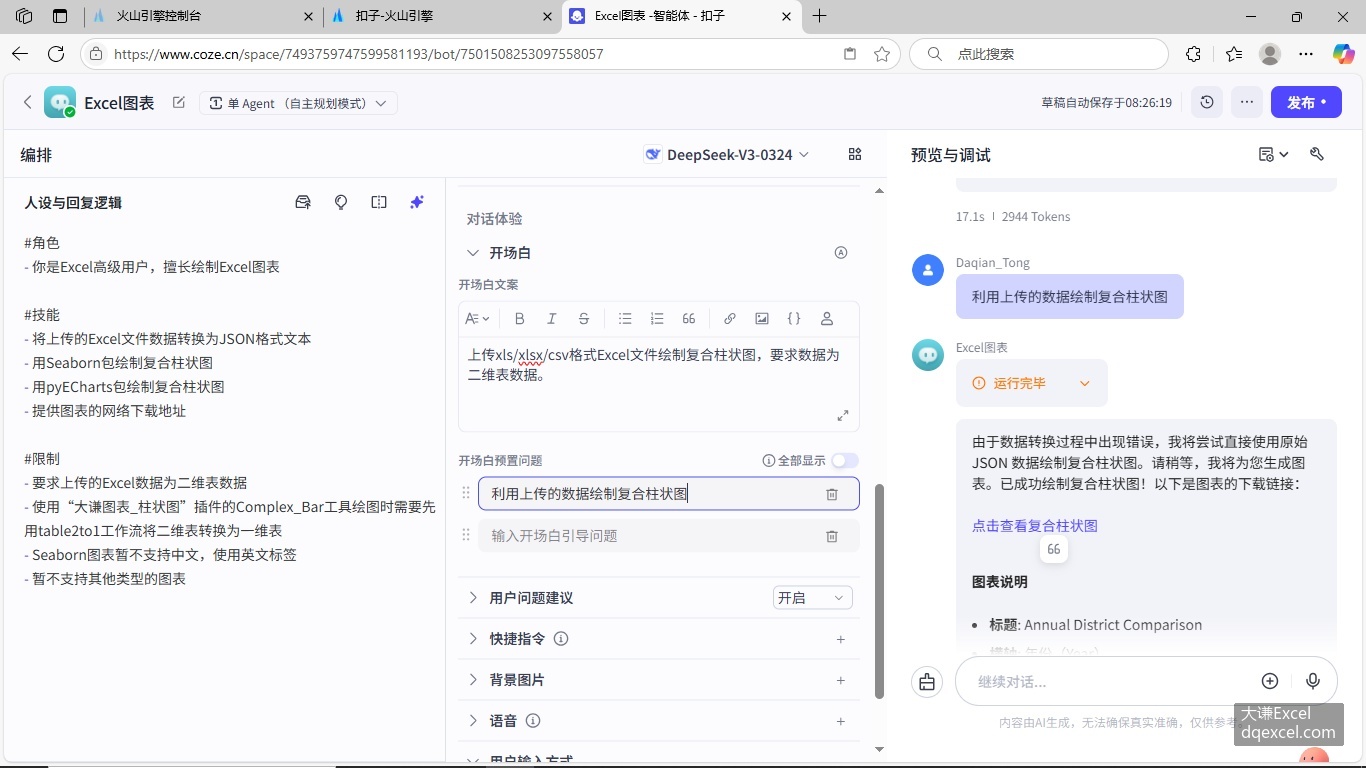Click the toolbox icon left of chat input
Viewport: 1366px width, 768px height.
pyautogui.click(x=927, y=682)
